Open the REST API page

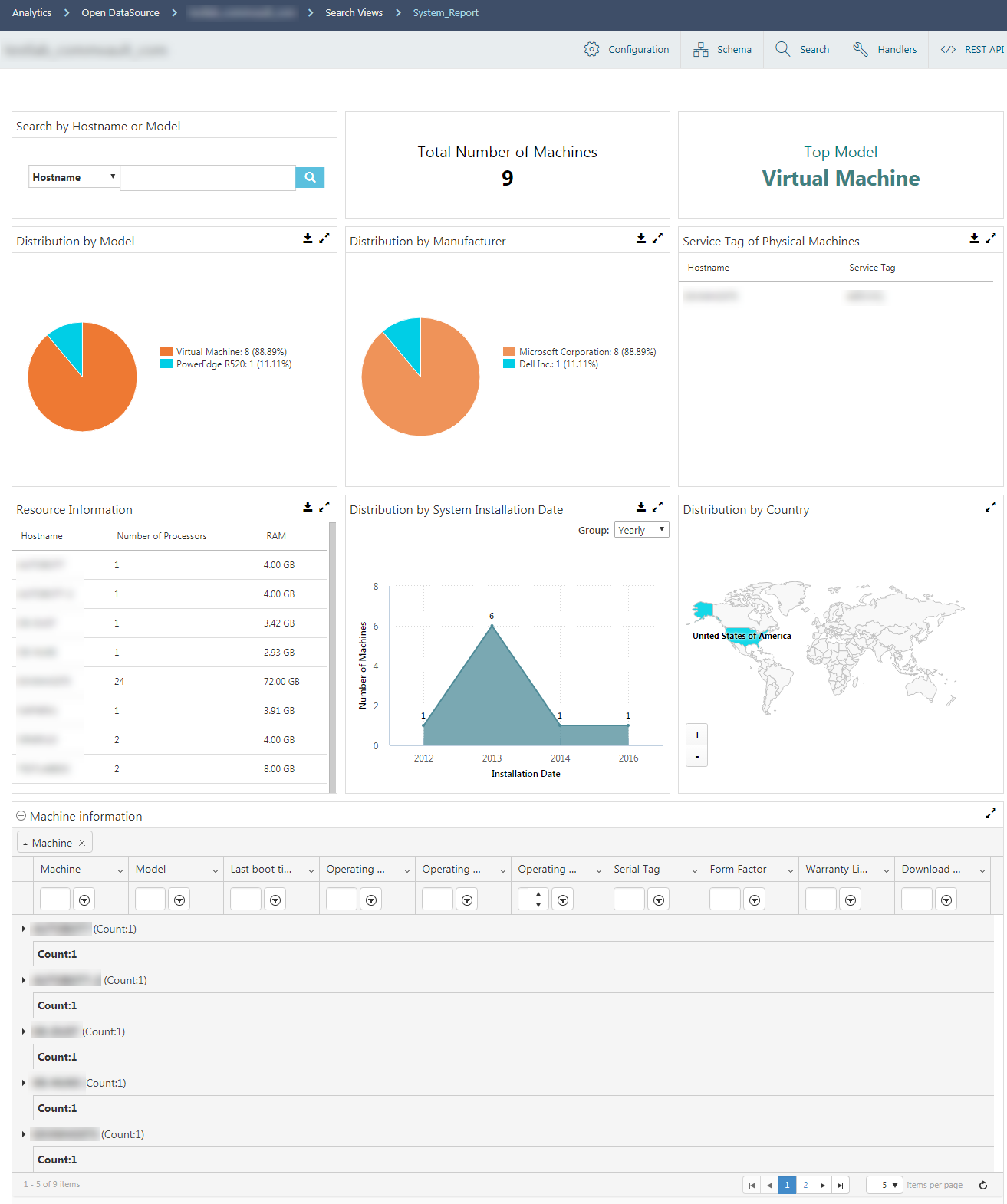[x=972, y=49]
